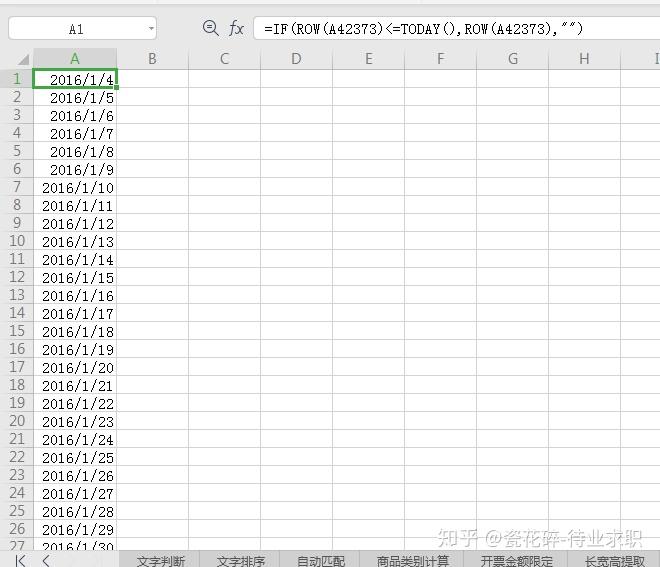Click cell containing 2016/1/17
Screen dimensions: 660x567
click(x=75, y=313)
